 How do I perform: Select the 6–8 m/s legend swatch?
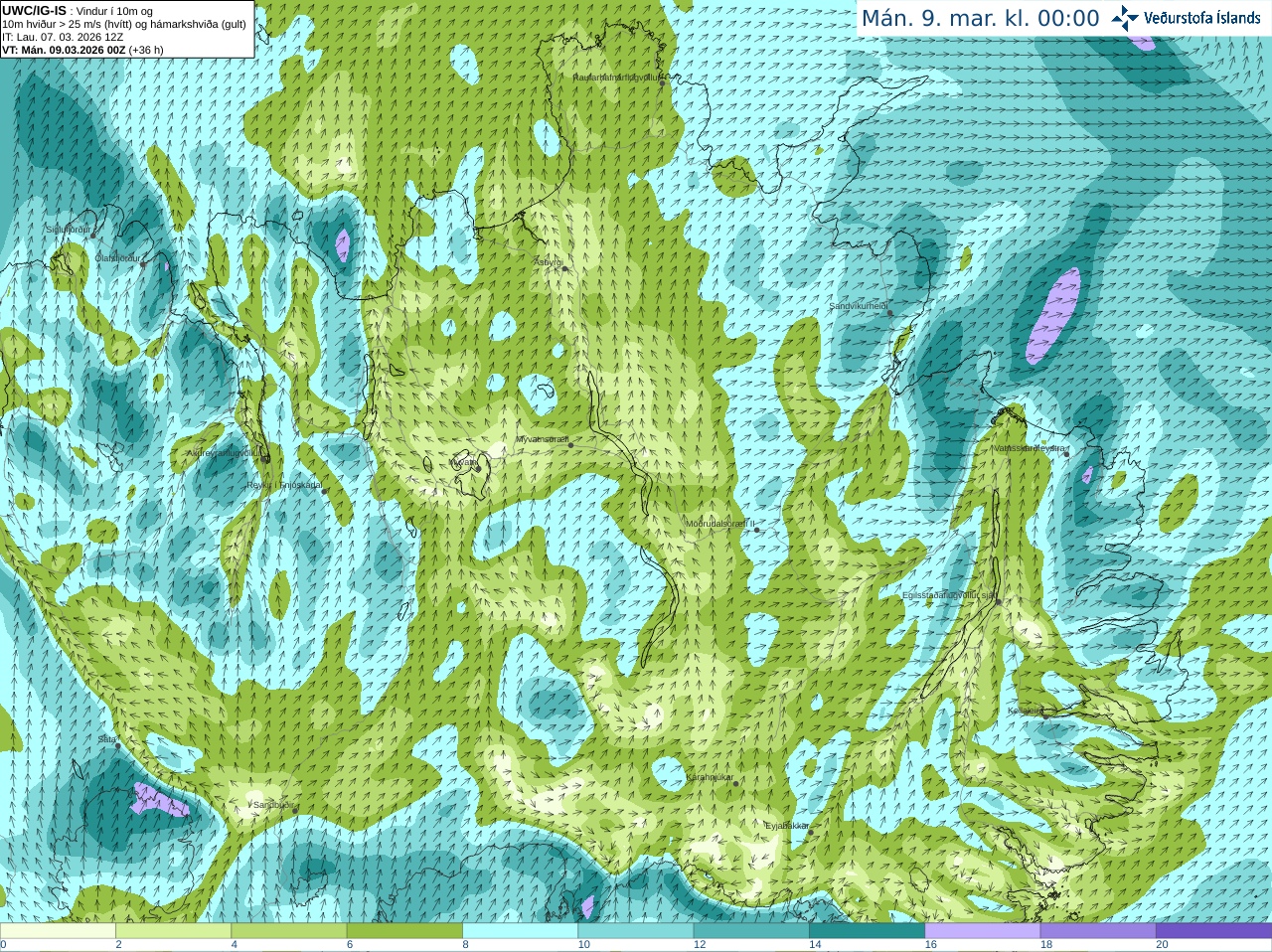click(405, 931)
